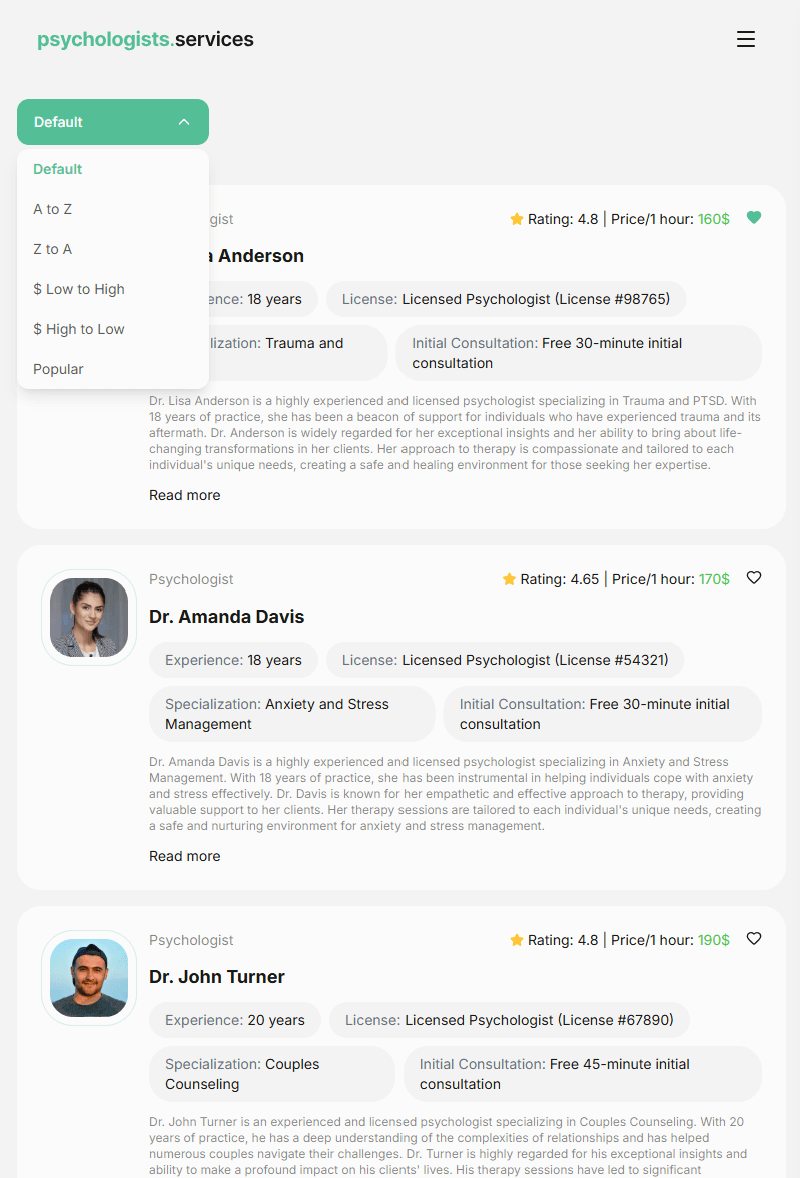
Task: Toggle heart favorite for Dr. John Turner
Action: click(753, 938)
